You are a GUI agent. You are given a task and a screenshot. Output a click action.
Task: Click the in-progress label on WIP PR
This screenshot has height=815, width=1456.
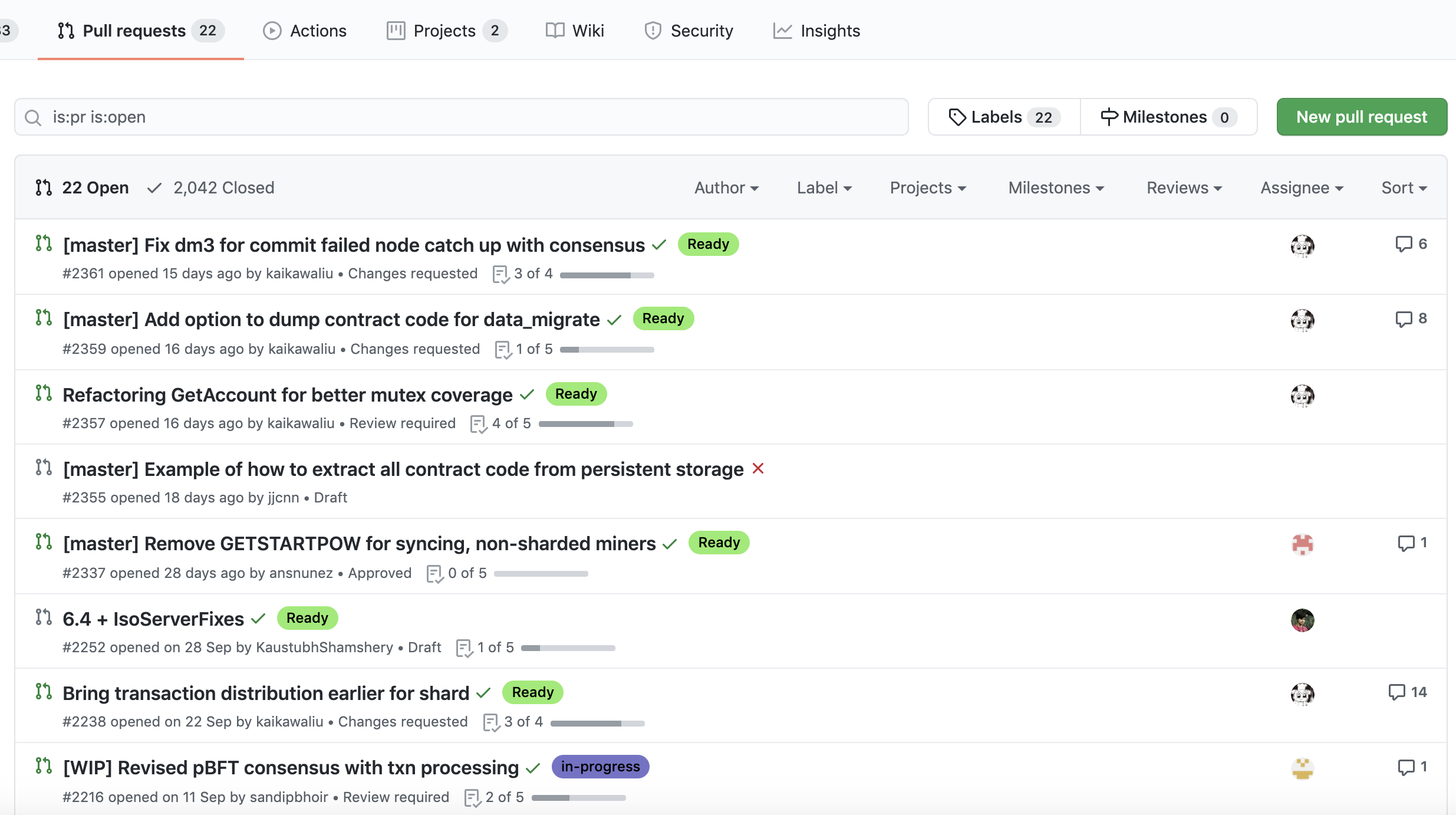tap(600, 767)
